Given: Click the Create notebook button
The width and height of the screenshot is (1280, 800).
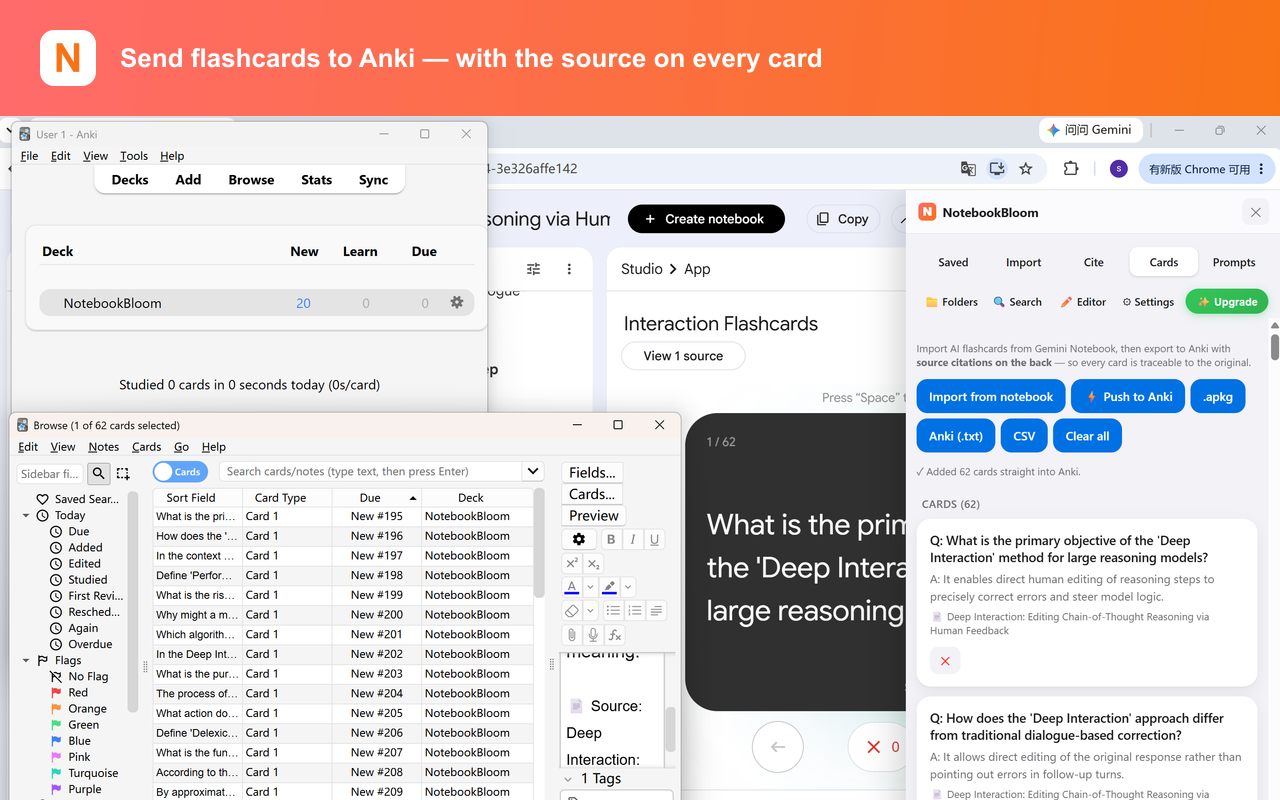Looking at the screenshot, I should (x=706, y=219).
